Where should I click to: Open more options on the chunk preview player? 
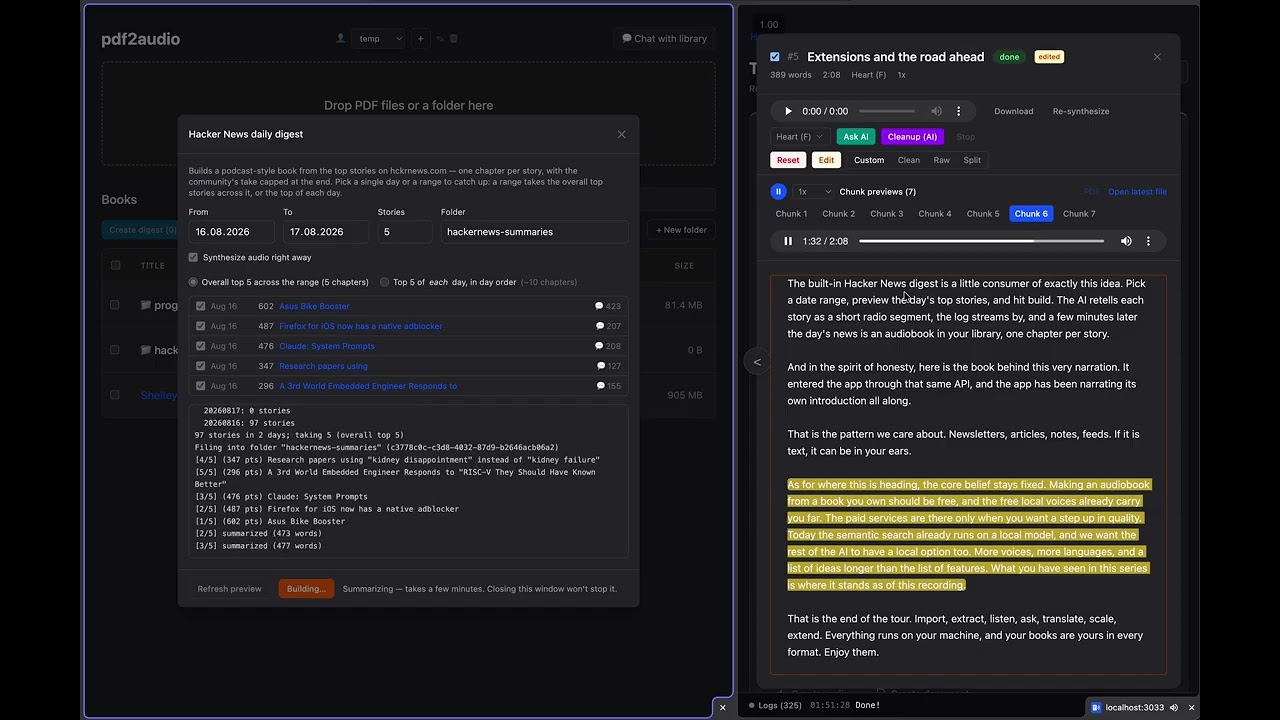pyautogui.click(x=1148, y=241)
